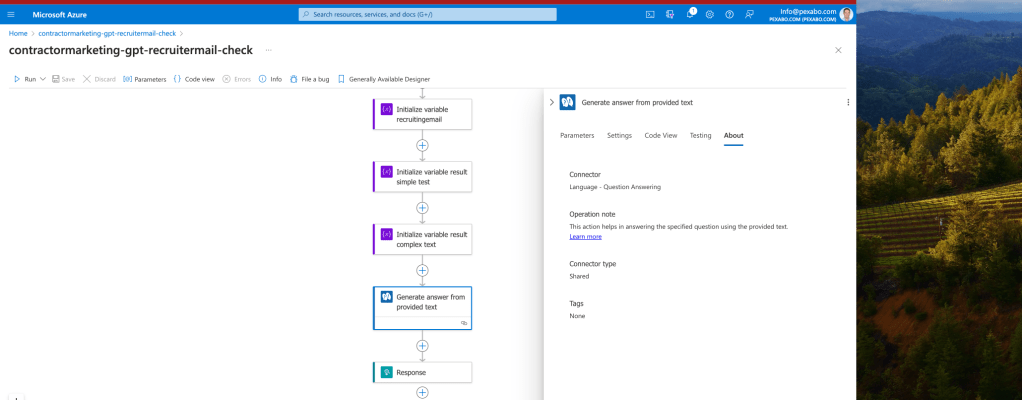Select Generate answer from provided text node
1022x400 pixels.
click(x=422, y=307)
